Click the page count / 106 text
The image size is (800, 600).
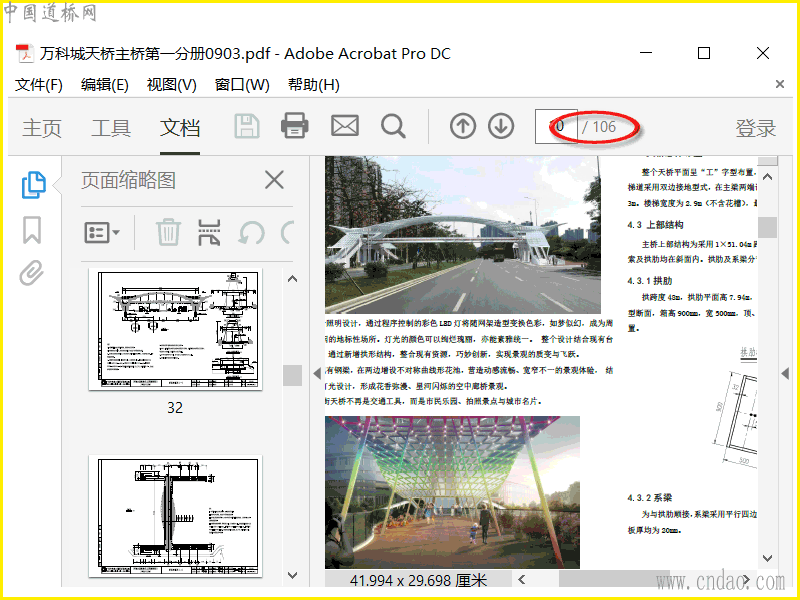click(599, 127)
